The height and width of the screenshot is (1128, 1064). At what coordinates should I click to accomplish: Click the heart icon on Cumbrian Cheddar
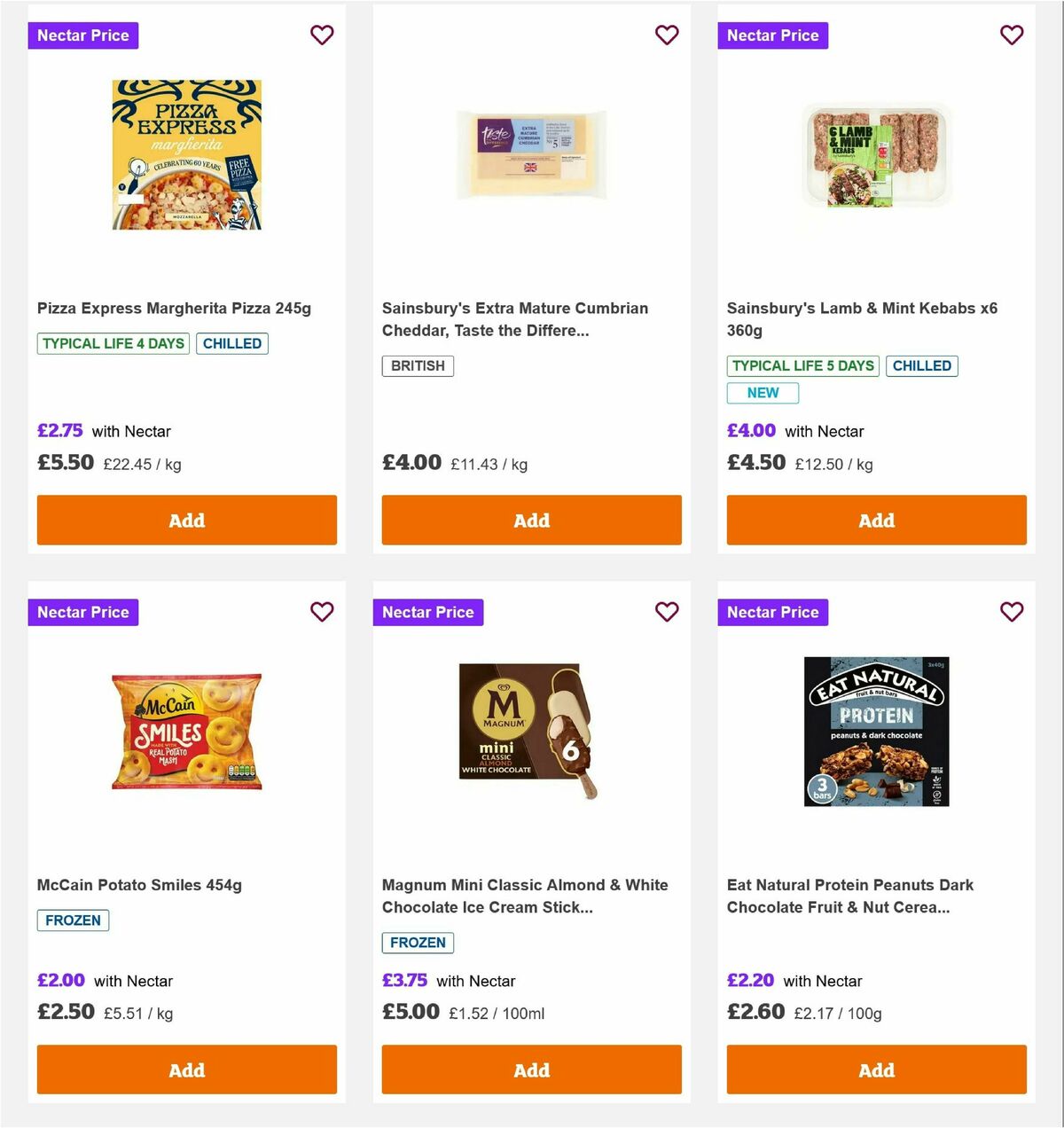[x=667, y=35]
